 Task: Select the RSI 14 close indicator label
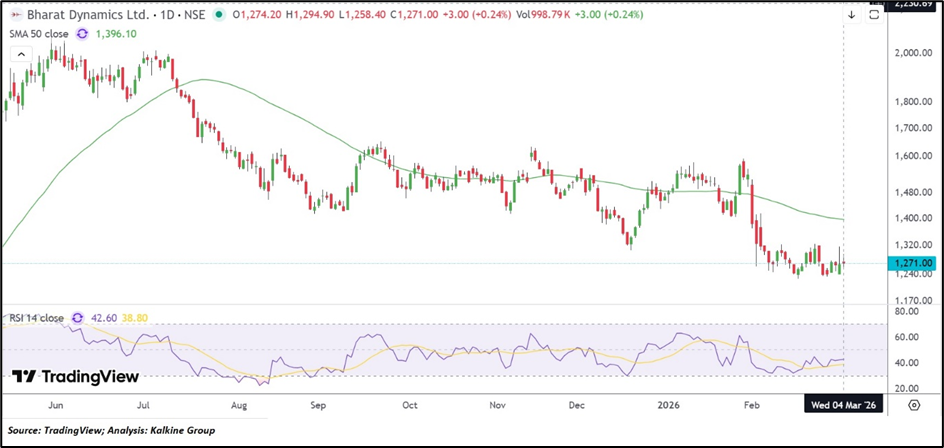click(36, 318)
